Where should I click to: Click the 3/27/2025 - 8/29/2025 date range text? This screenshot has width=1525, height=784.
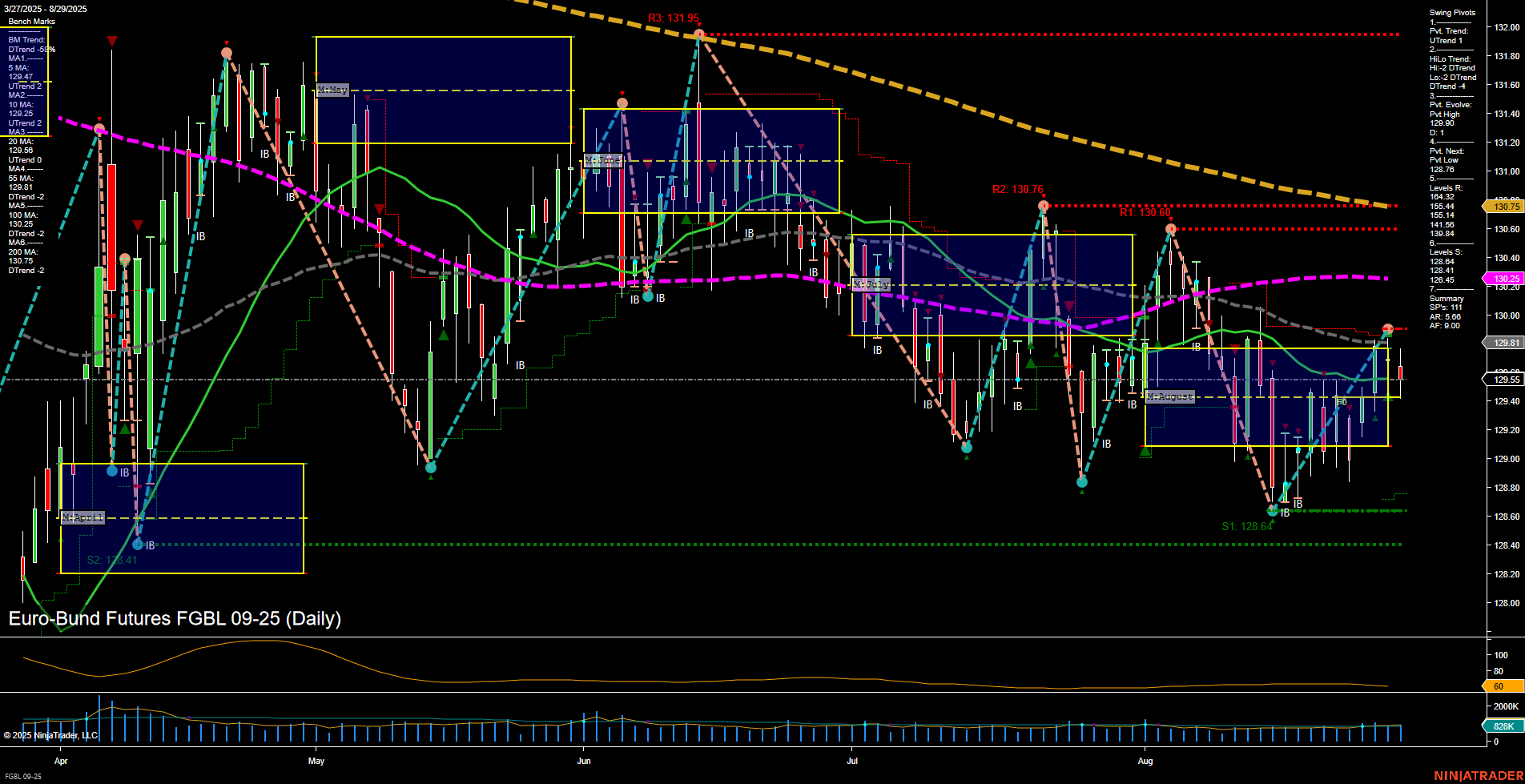click(x=46, y=9)
